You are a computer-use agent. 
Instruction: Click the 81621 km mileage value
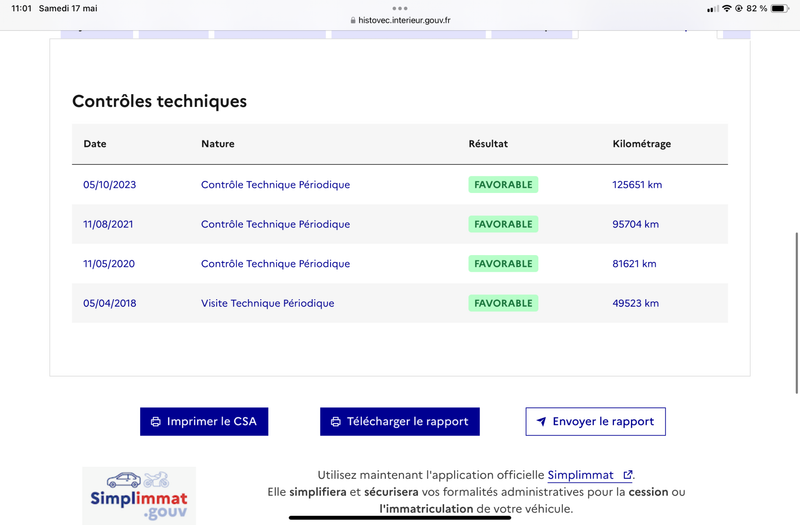point(634,264)
